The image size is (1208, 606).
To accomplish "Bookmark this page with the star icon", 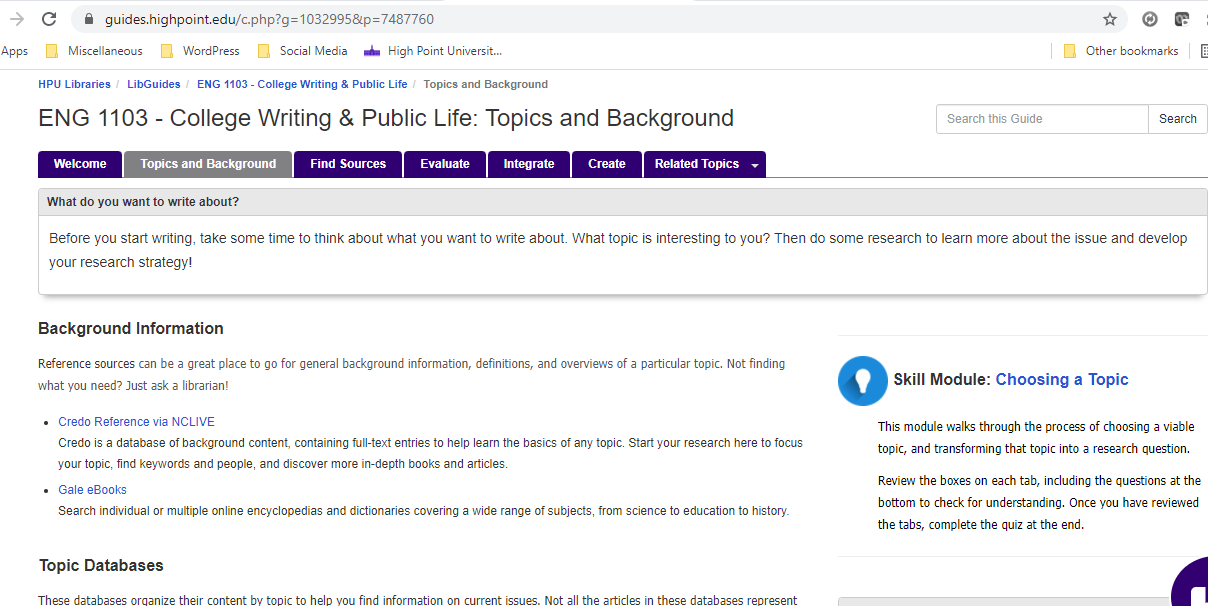I will pyautogui.click(x=1110, y=19).
